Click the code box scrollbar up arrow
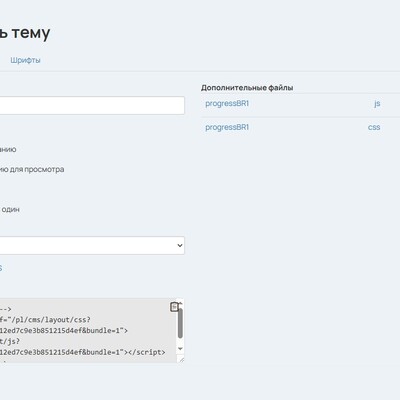400x400 pixels. click(x=180, y=304)
